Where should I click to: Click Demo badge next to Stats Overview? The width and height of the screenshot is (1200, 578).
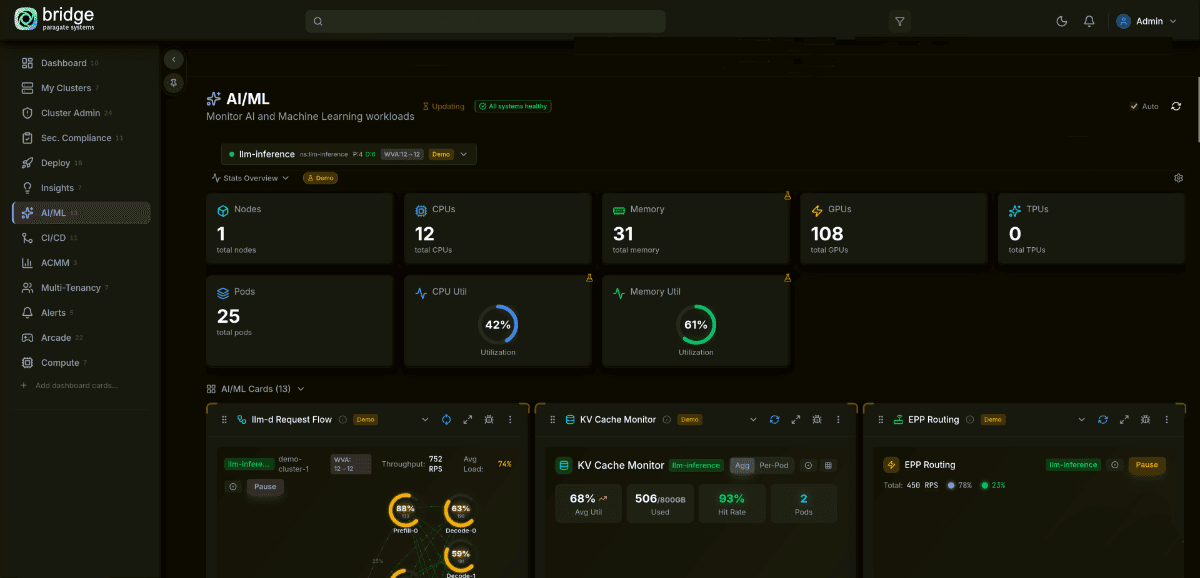click(x=320, y=178)
